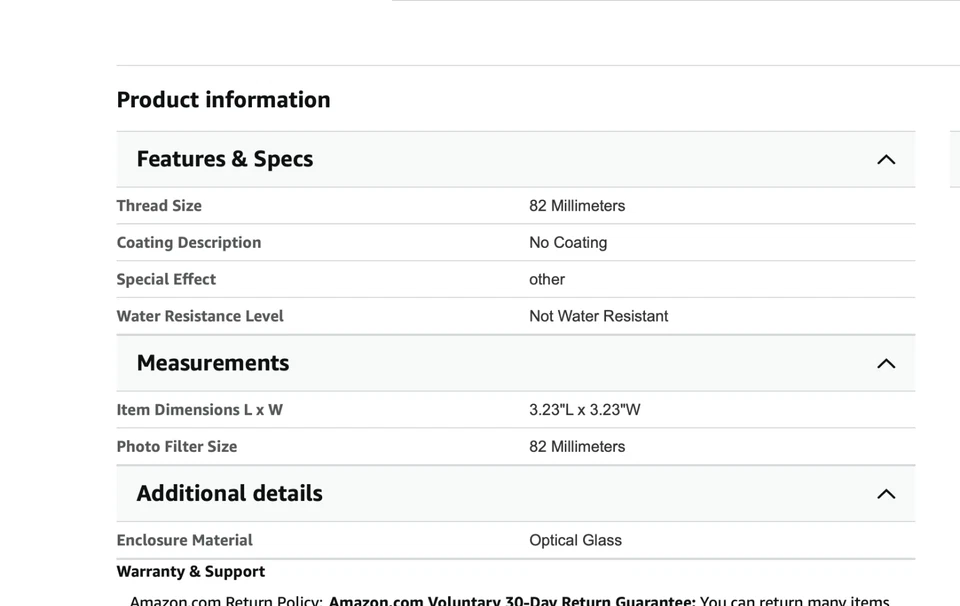The height and width of the screenshot is (606, 960).
Task: Collapse the Measurements chevron arrow
Action: (x=886, y=364)
